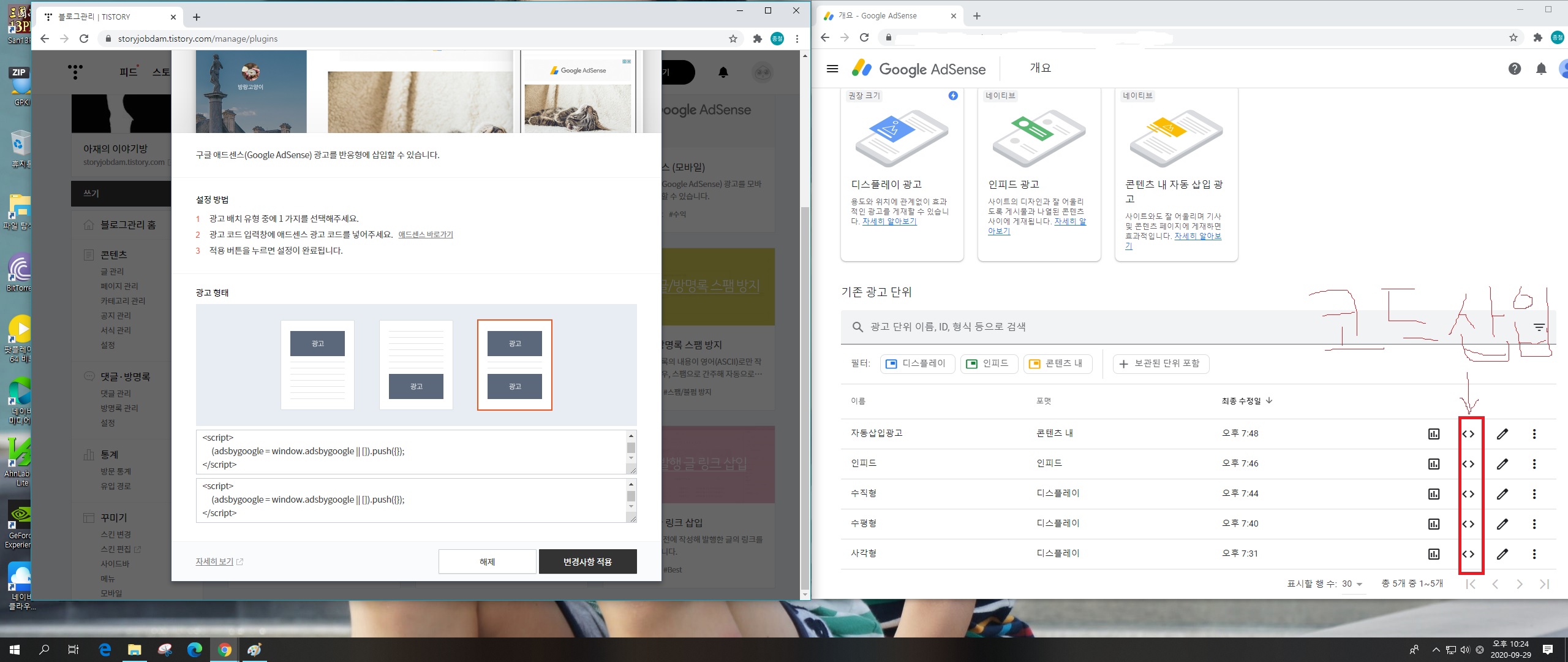Screen dimensions: 1568x662
Task: Open 피드 in Tistory top menu
Action: (x=129, y=72)
